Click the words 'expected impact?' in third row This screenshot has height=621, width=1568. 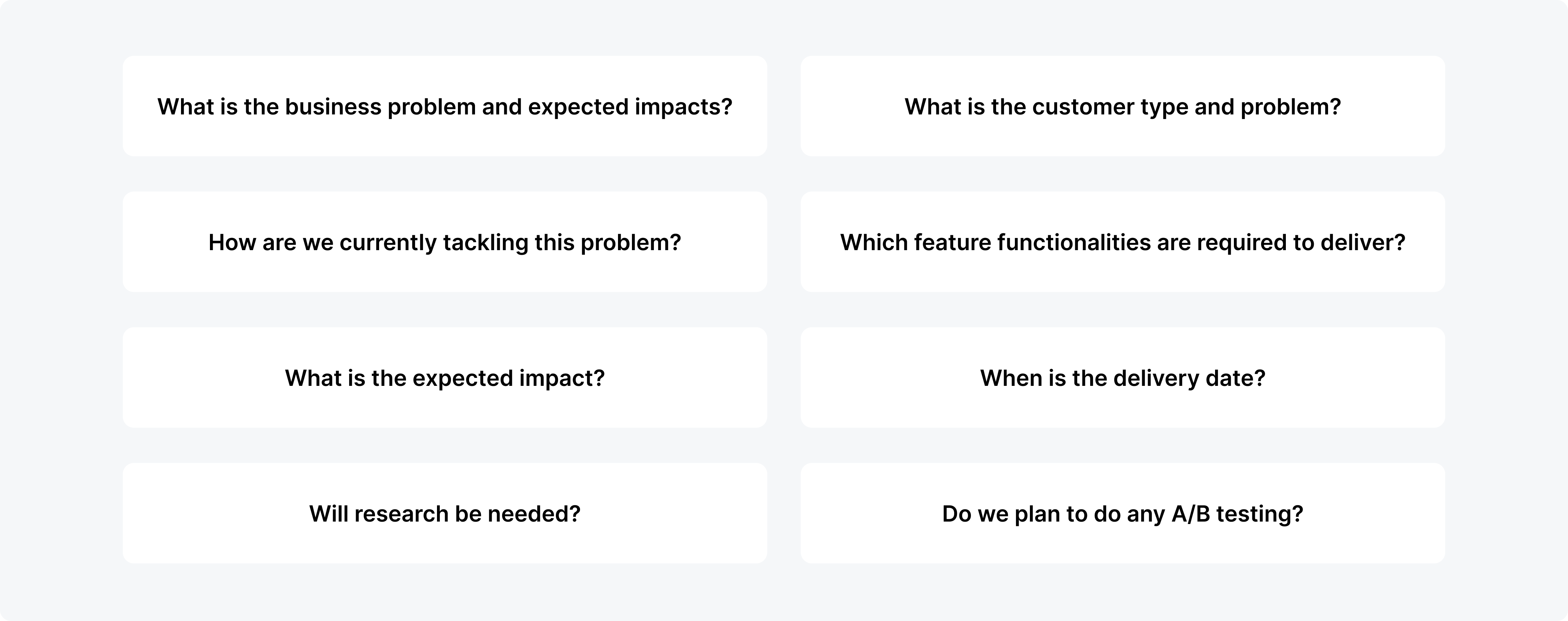pyautogui.click(x=508, y=378)
